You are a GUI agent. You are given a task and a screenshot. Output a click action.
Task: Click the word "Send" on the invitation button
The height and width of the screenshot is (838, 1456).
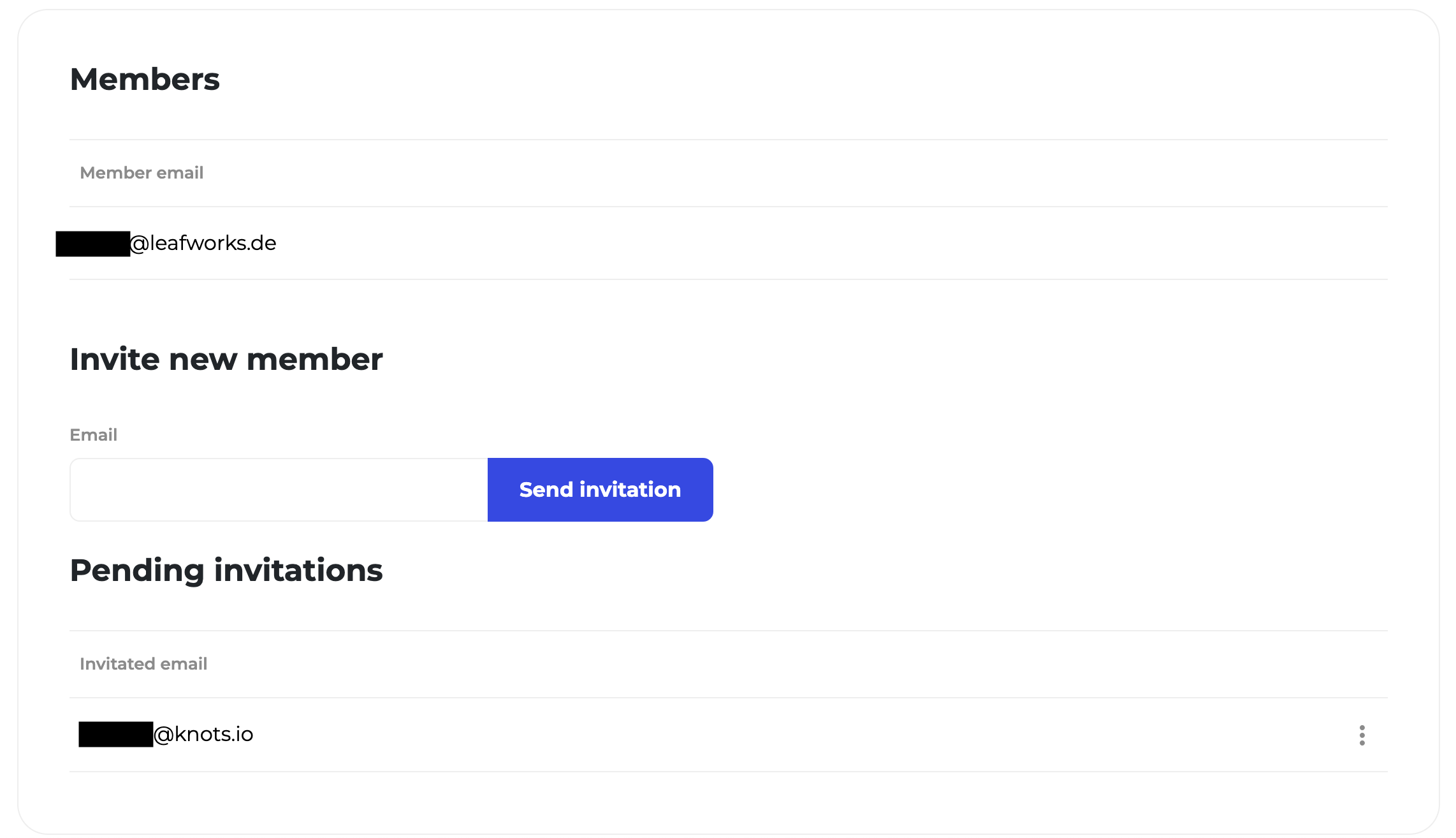[546, 489]
